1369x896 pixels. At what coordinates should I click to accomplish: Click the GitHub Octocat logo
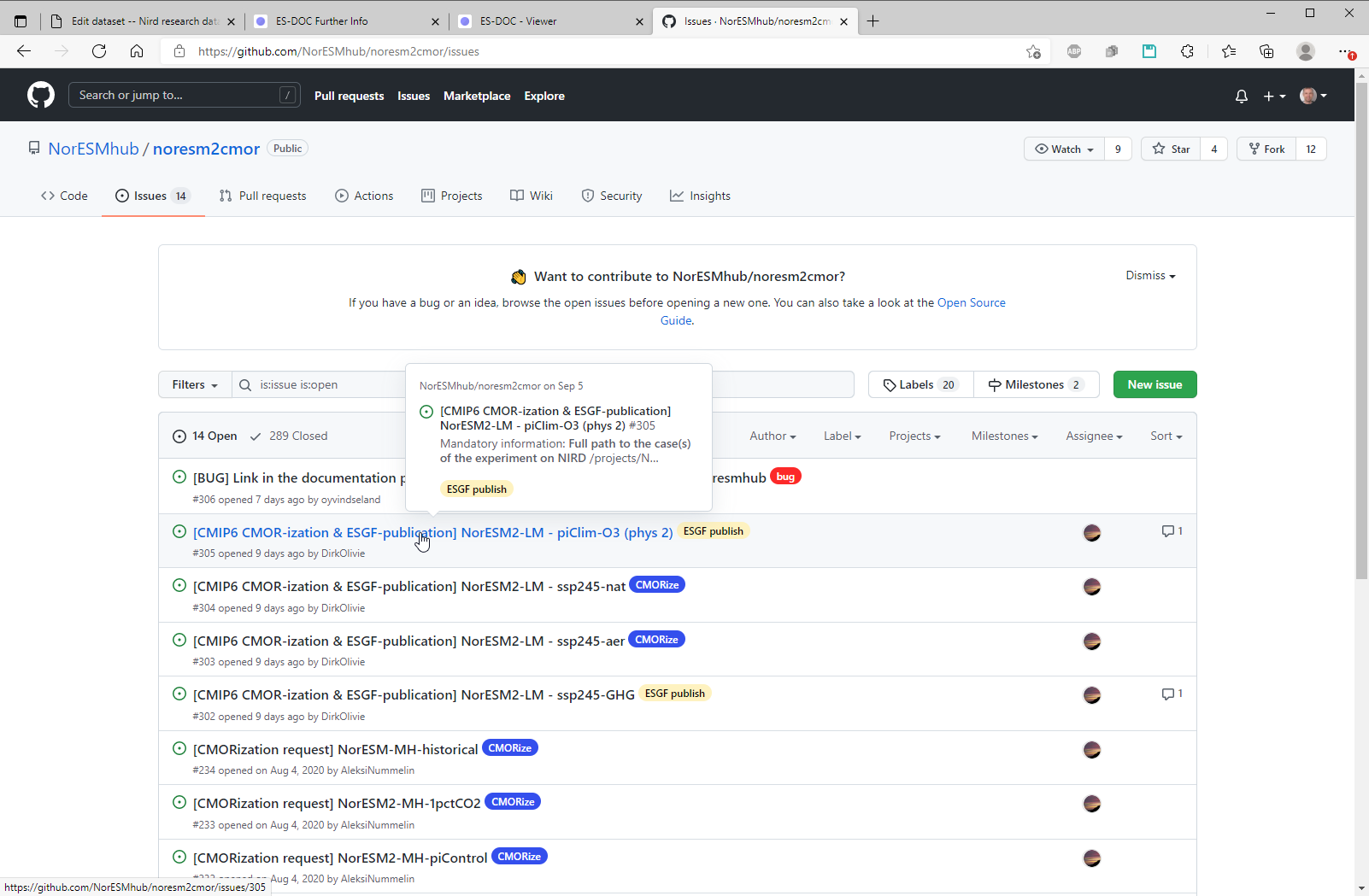[x=40, y=95]
